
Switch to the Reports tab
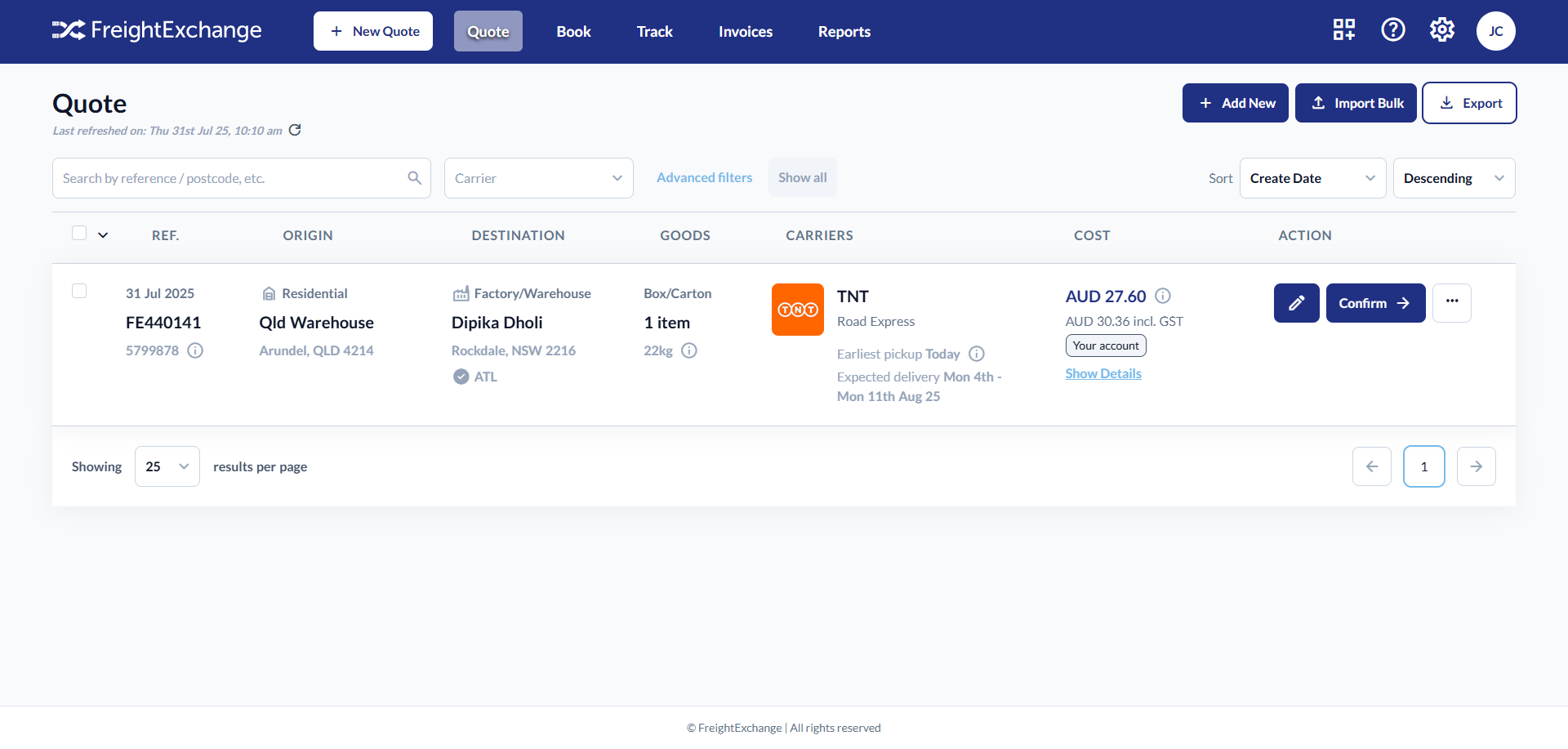point(844,31)
